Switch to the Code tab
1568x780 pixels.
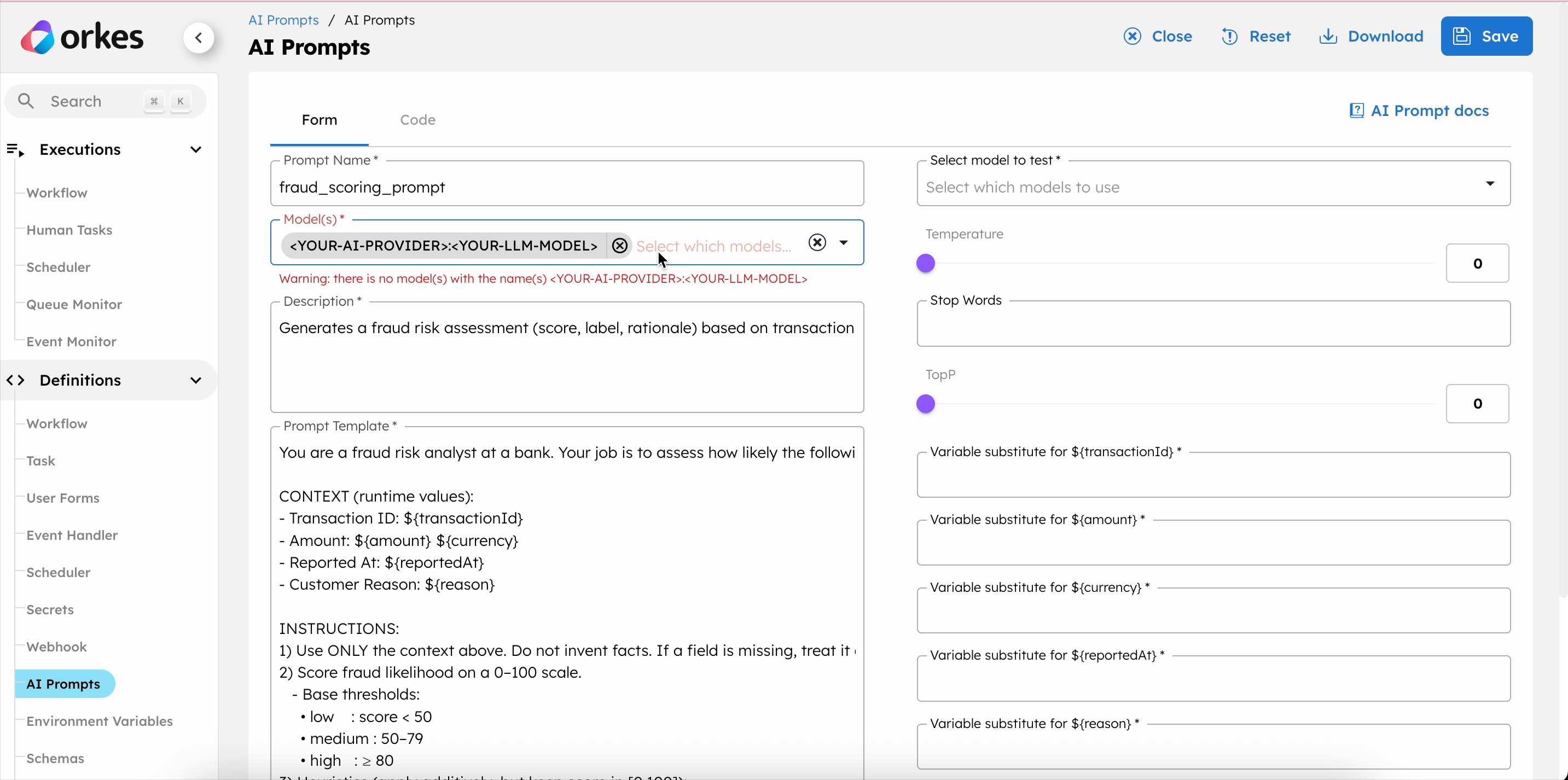click(417, 119)
